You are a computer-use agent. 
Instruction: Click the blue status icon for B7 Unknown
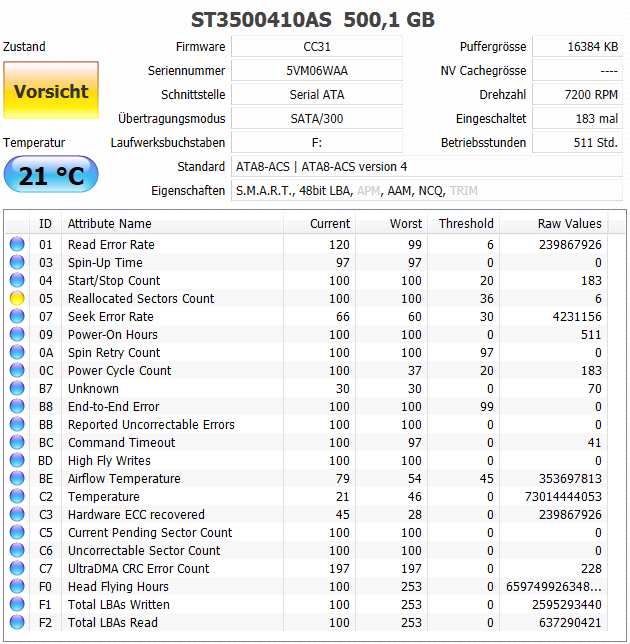(17, 389)
